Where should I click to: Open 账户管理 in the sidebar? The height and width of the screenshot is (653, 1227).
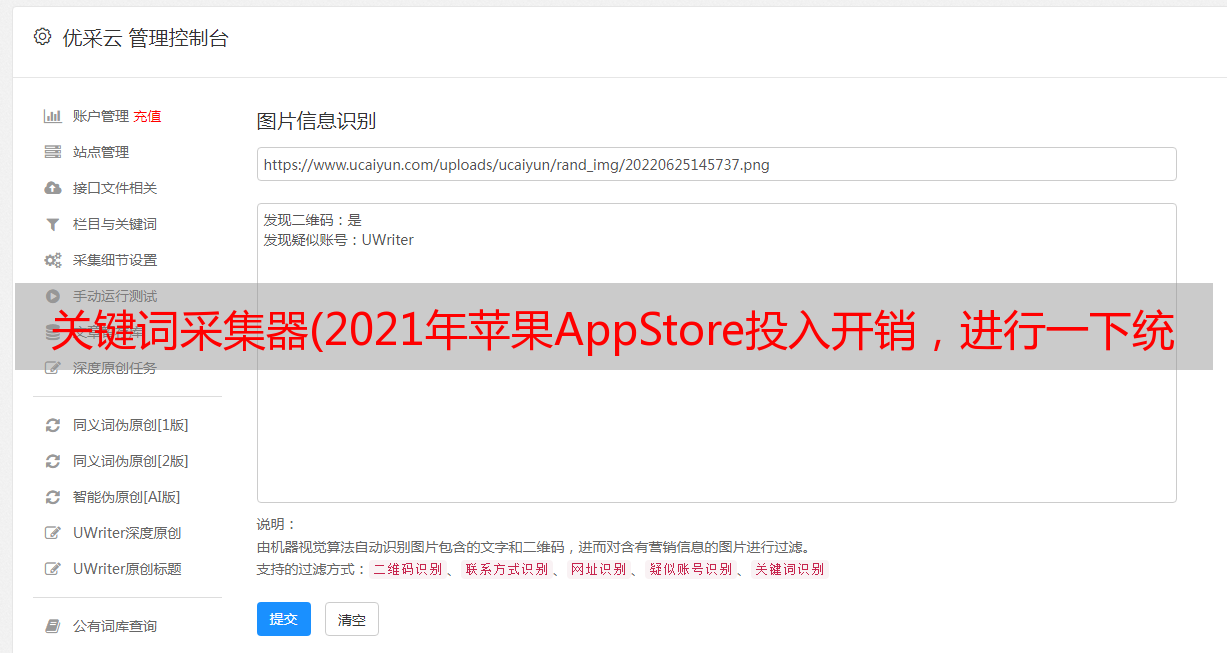pos(101,116)
